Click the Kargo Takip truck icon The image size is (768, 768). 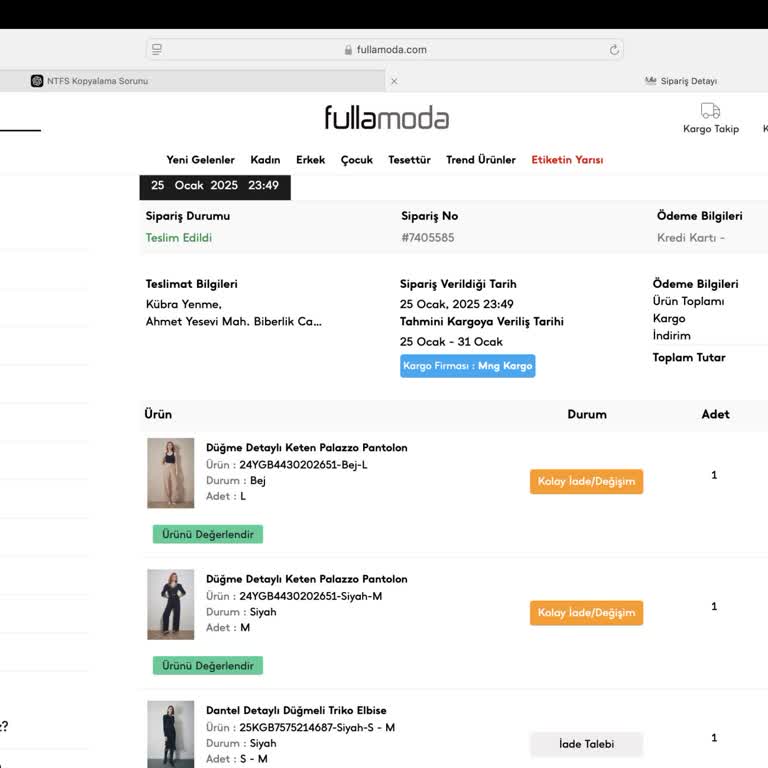click(x=710, y=111)
